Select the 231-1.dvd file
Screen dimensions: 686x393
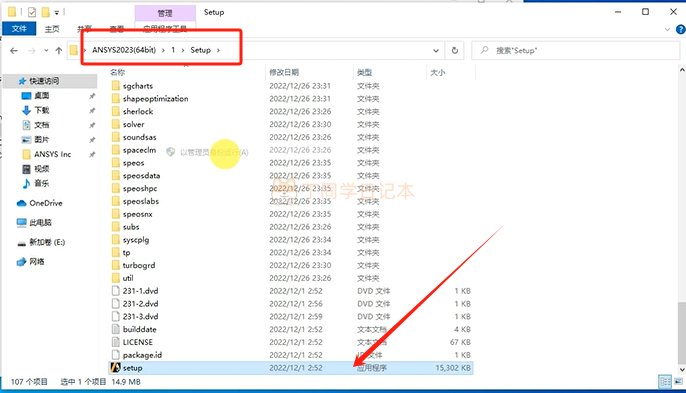(x=140, y=291)
